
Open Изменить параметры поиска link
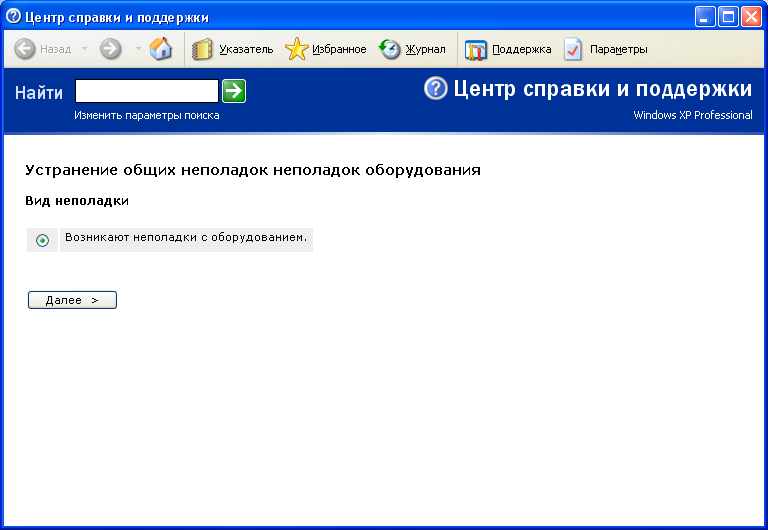coord(146,116)
